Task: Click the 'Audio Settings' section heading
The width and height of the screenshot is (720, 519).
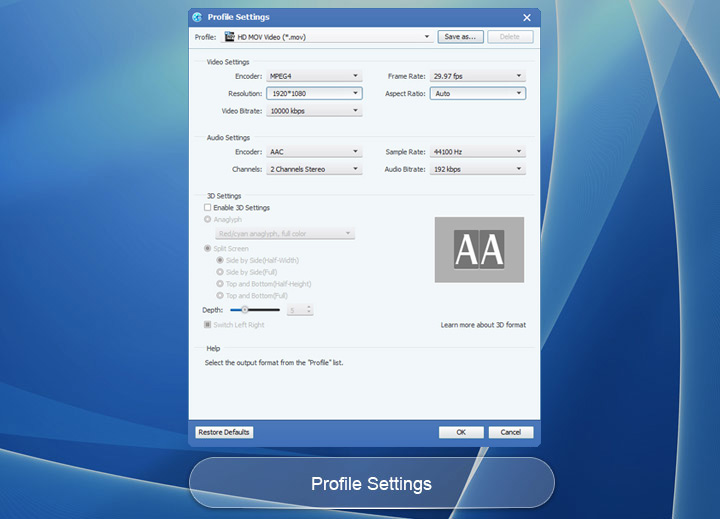Action: pyautogui.click(x=228, y=138)
